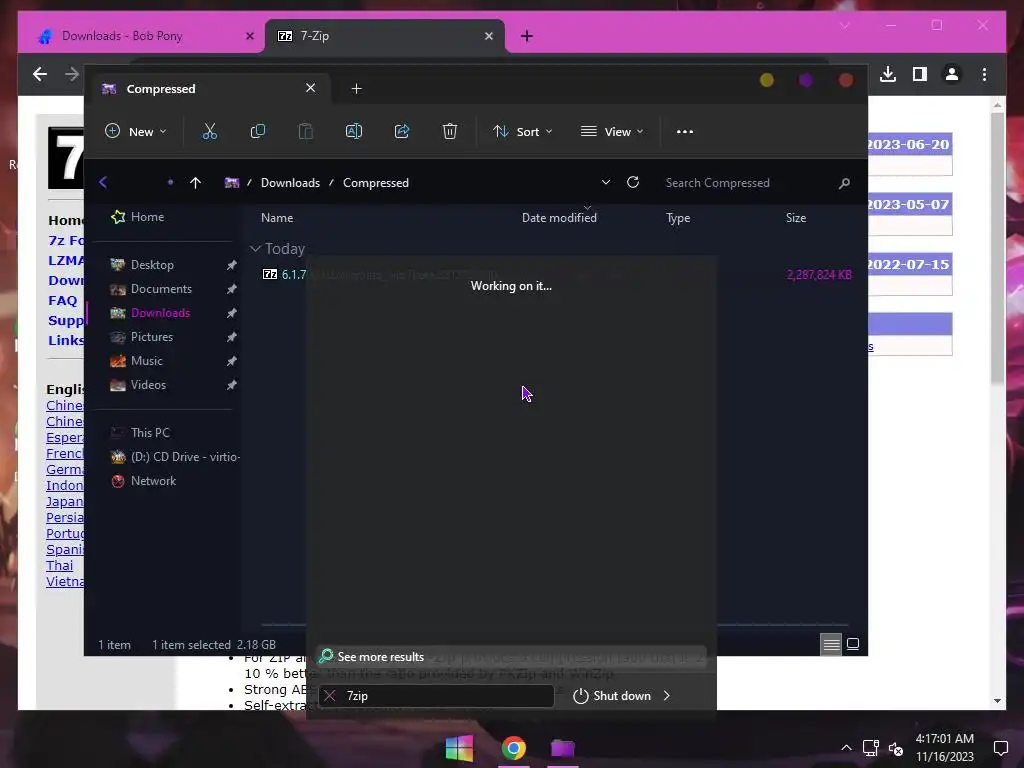Switch to details view icon in status bar

(x=831, y=645)
